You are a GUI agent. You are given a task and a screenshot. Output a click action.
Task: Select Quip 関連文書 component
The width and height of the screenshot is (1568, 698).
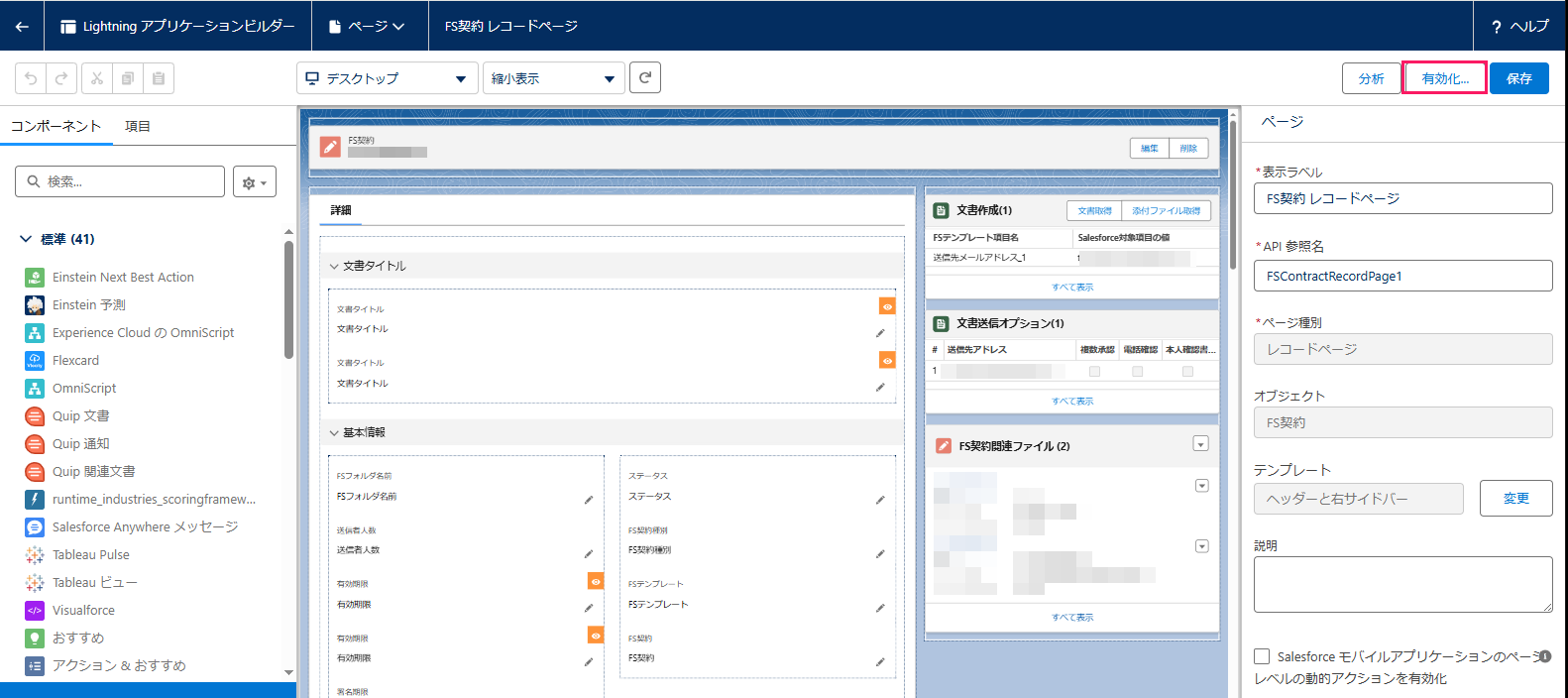pyautogui.click(x=80, y=471)
